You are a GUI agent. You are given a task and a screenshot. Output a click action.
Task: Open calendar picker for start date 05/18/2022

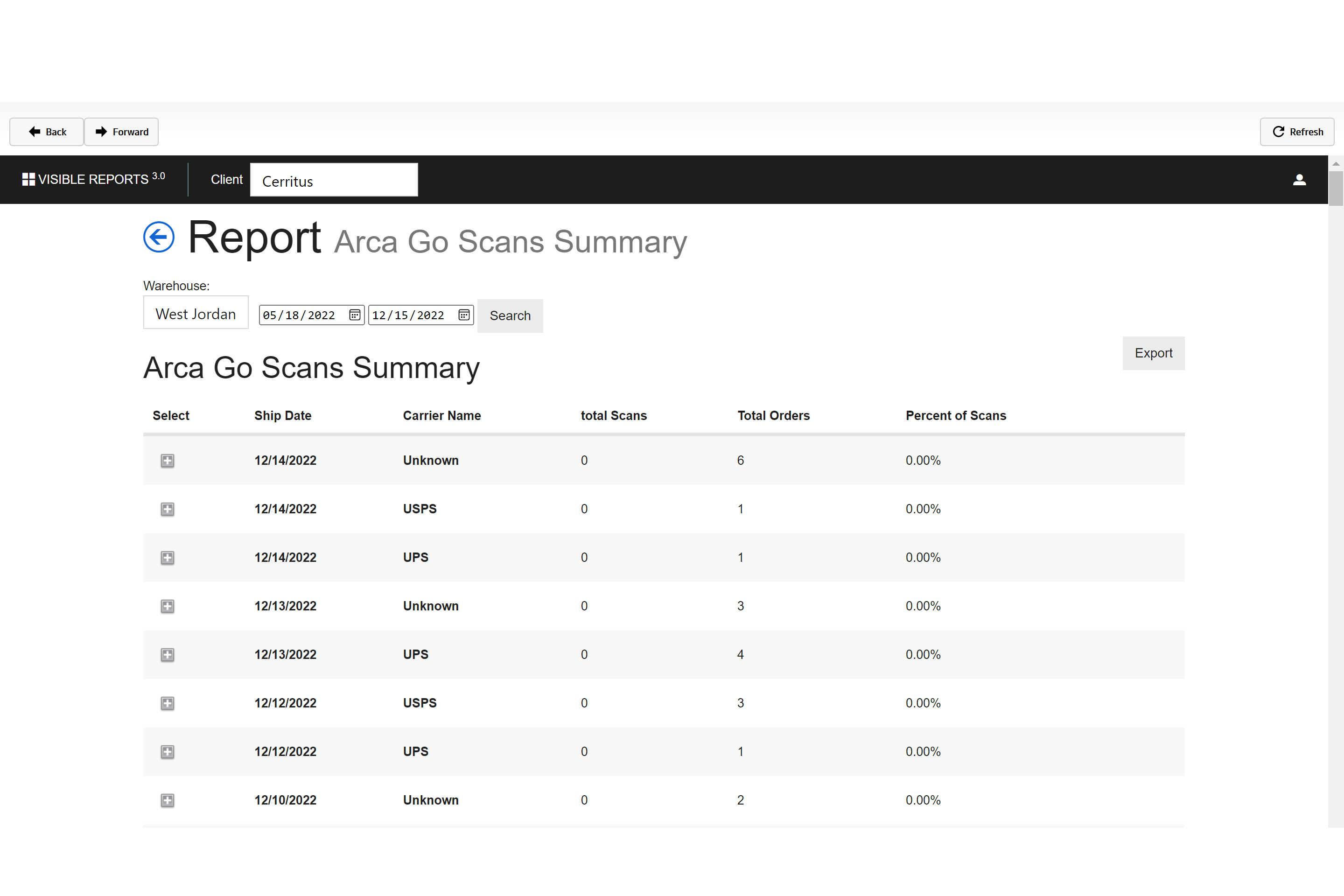(x=355, y=315)
